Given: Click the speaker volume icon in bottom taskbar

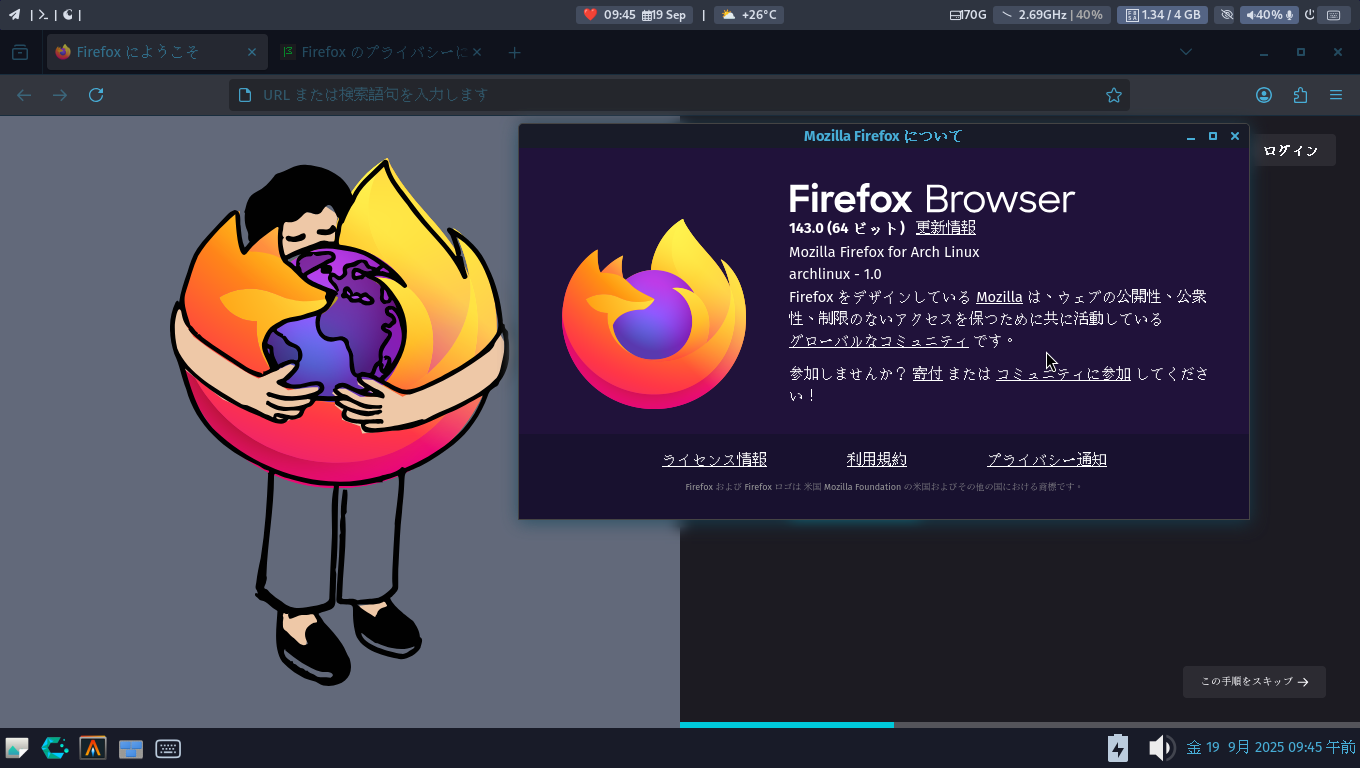Looking at the screenshot, I should (x=1160, y=748).
